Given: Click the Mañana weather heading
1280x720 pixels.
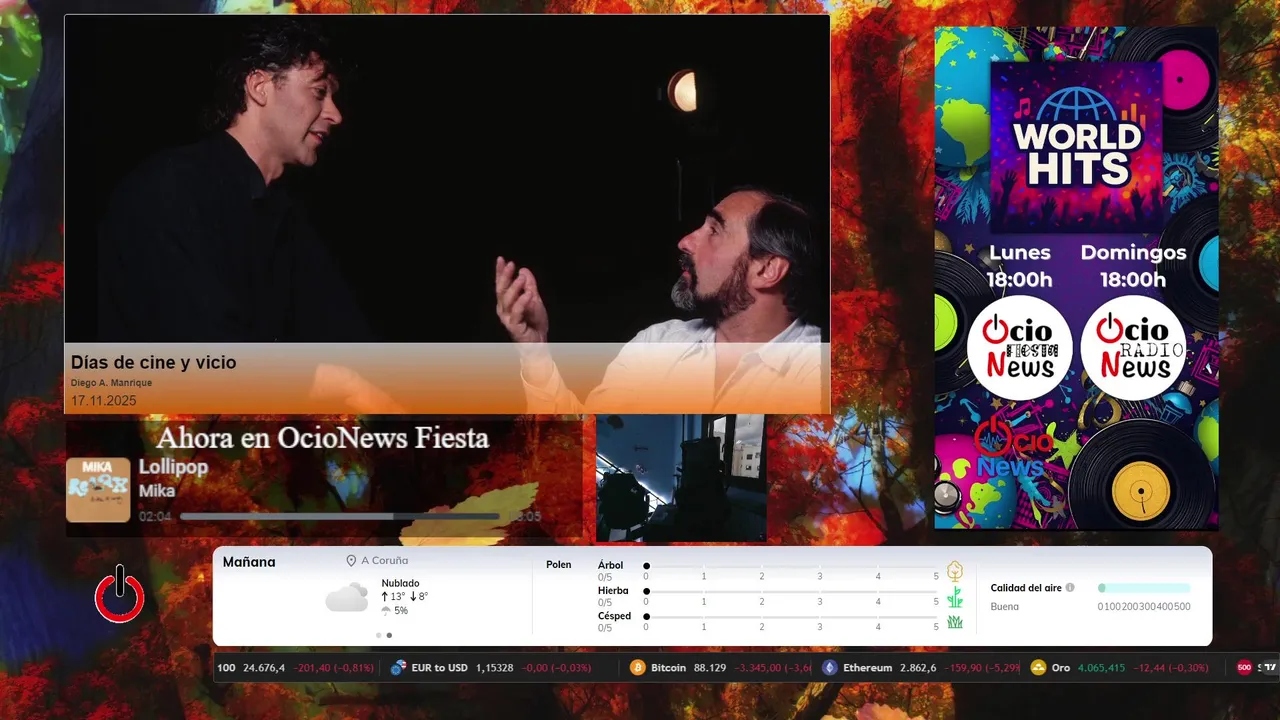Looking at the screenshot, I should pos(249,562).
